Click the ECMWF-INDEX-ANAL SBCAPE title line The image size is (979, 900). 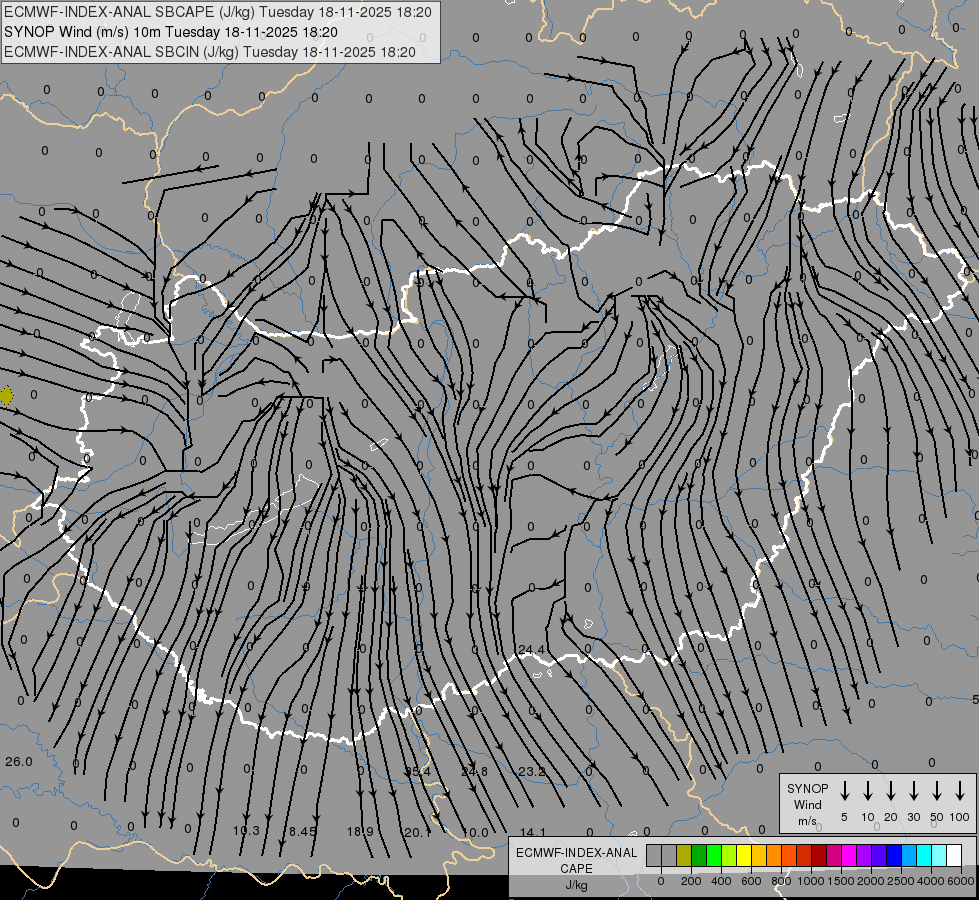[218, 12]
